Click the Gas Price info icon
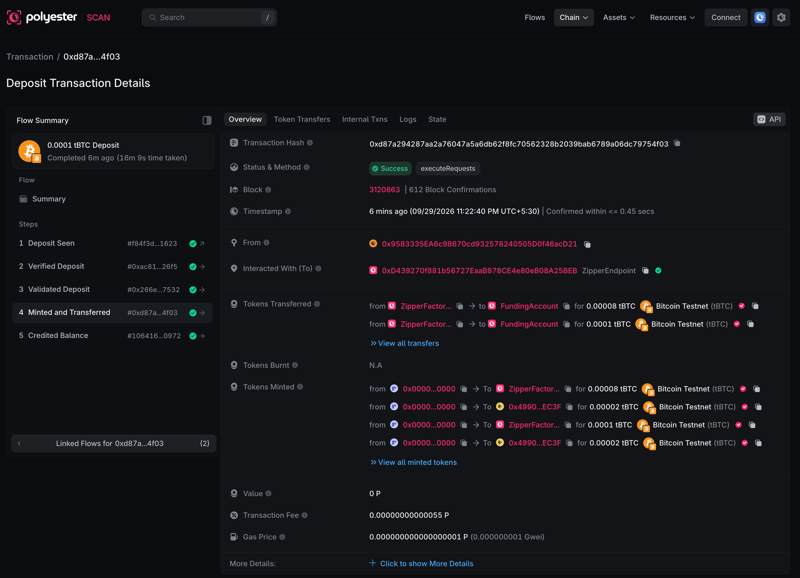Viewport: 800px width, 578px height. [282, 537]
